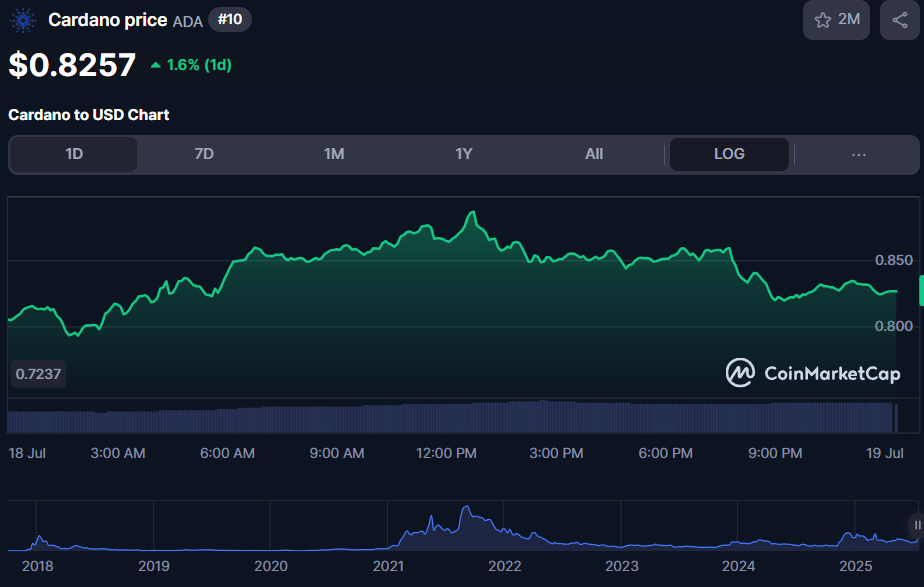Image resolution: width=924 pixels, height=587 pixels.
Task: Click the 18 Jul date axis label
Action: [27, 453]
